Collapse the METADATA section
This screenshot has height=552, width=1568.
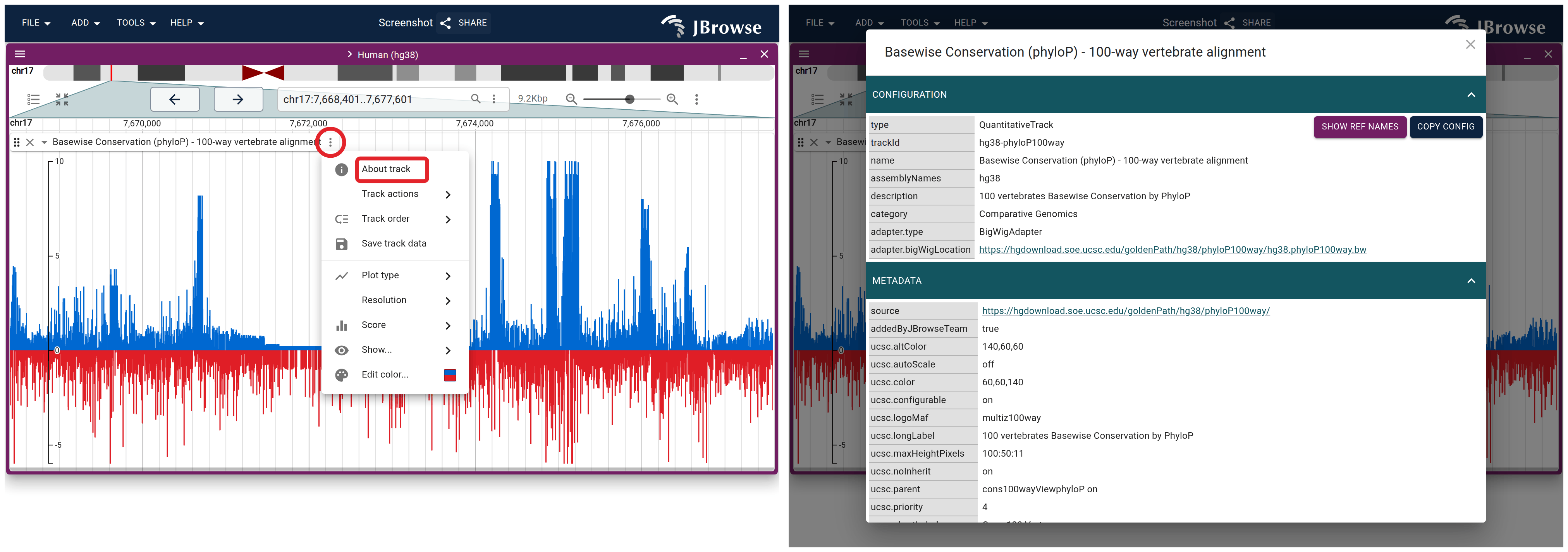(1471, 281)
